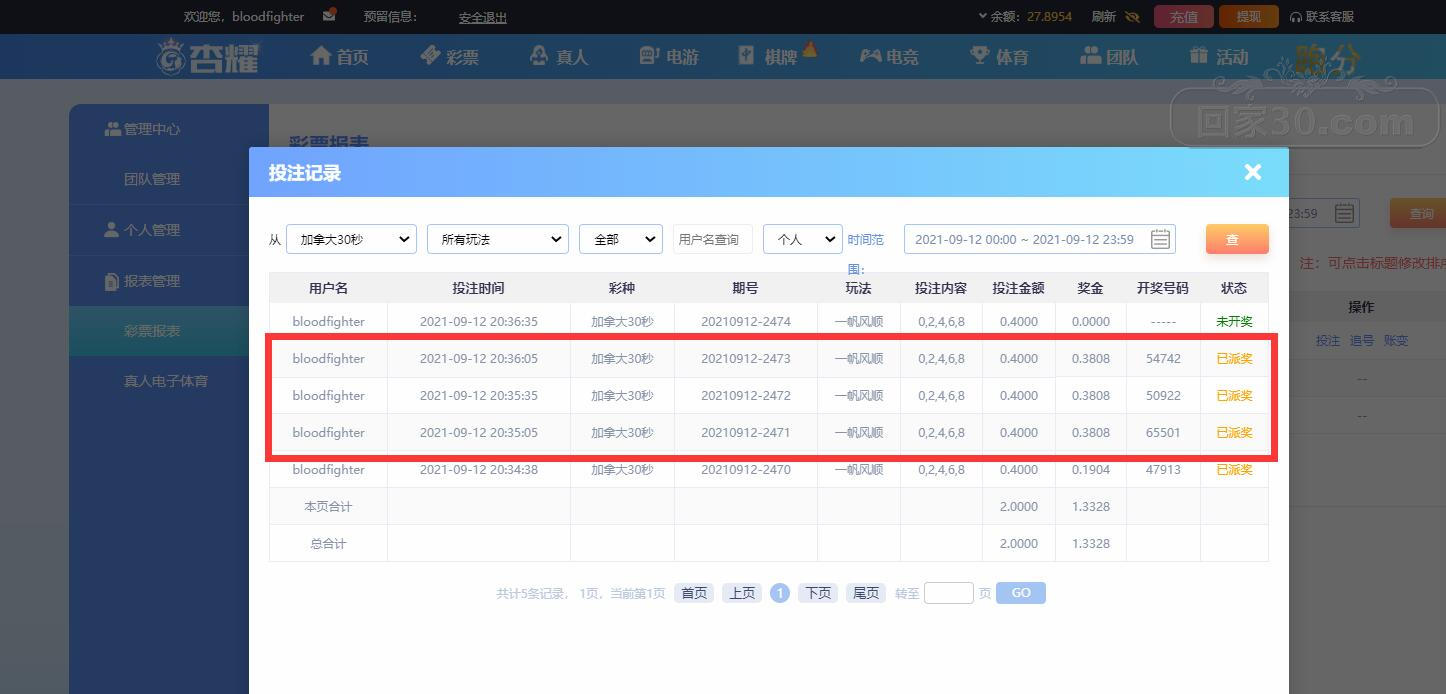Viewport: 1446px width, 694px height.
Task: Click the 追号 link in background table
Action: 1361,341
